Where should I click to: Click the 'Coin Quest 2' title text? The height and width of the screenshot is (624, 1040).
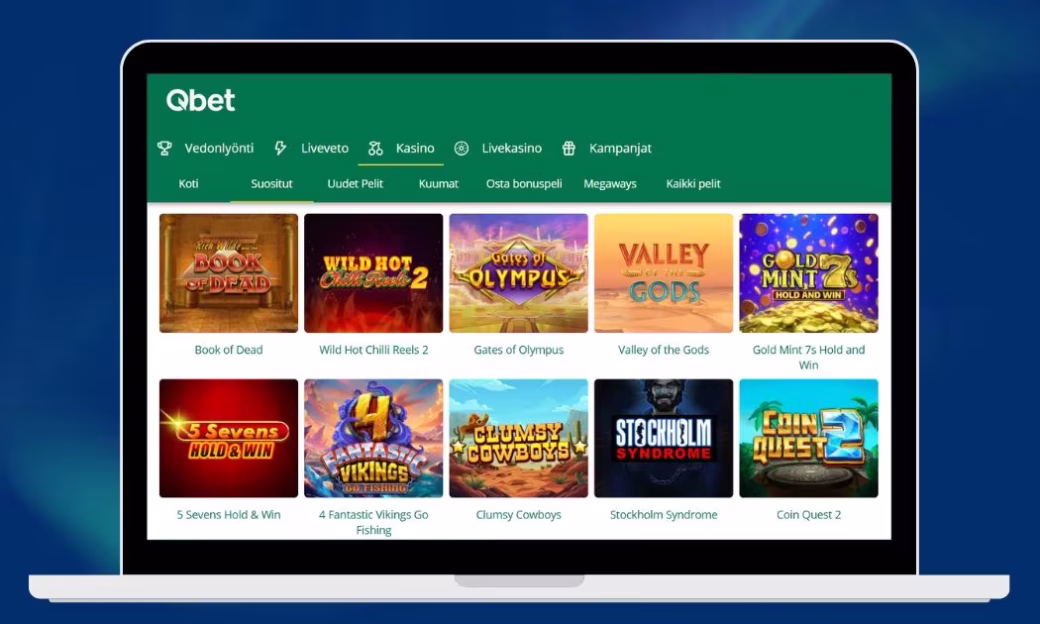(x=809, y=515)
